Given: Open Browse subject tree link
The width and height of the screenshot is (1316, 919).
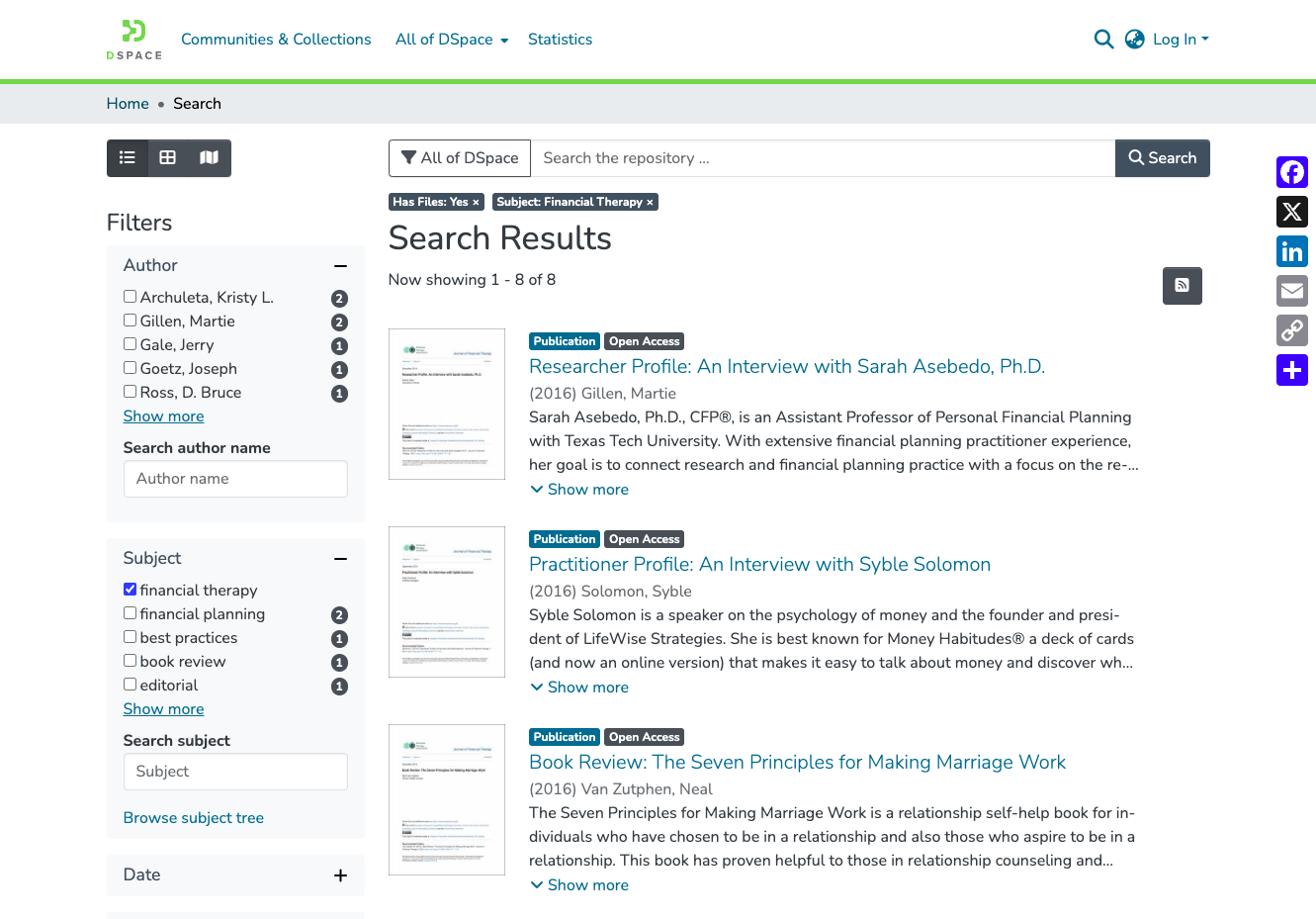Looking at the screenshot, I should tap(194, 818).
